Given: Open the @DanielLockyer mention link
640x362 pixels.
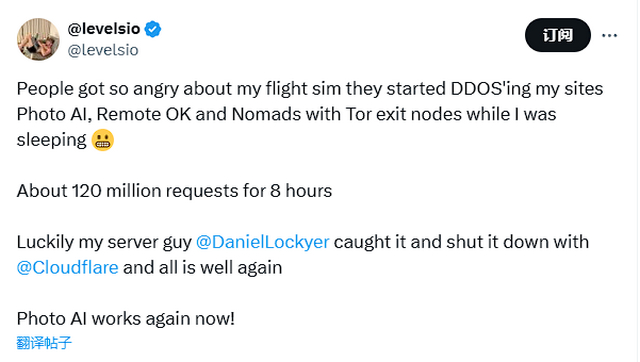Looking at the screenshot, I should (262, 242).
